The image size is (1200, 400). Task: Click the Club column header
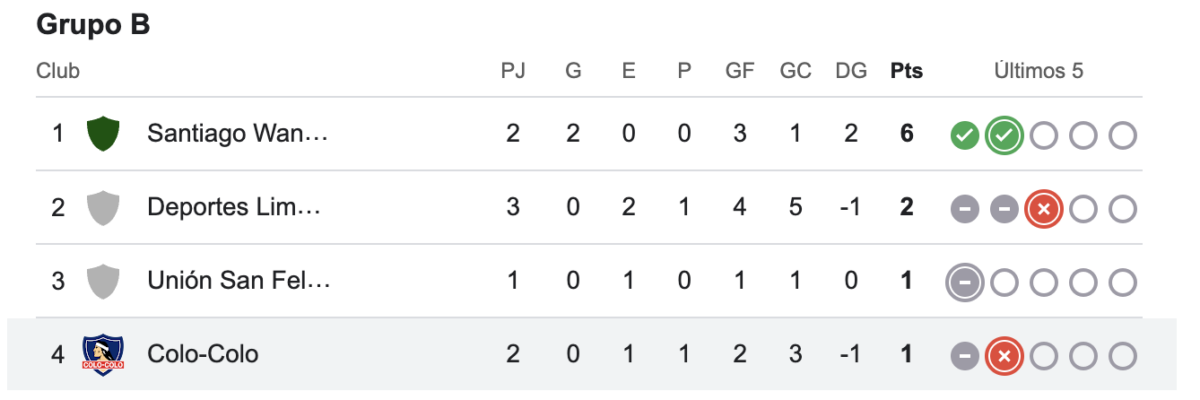[58, 71]
